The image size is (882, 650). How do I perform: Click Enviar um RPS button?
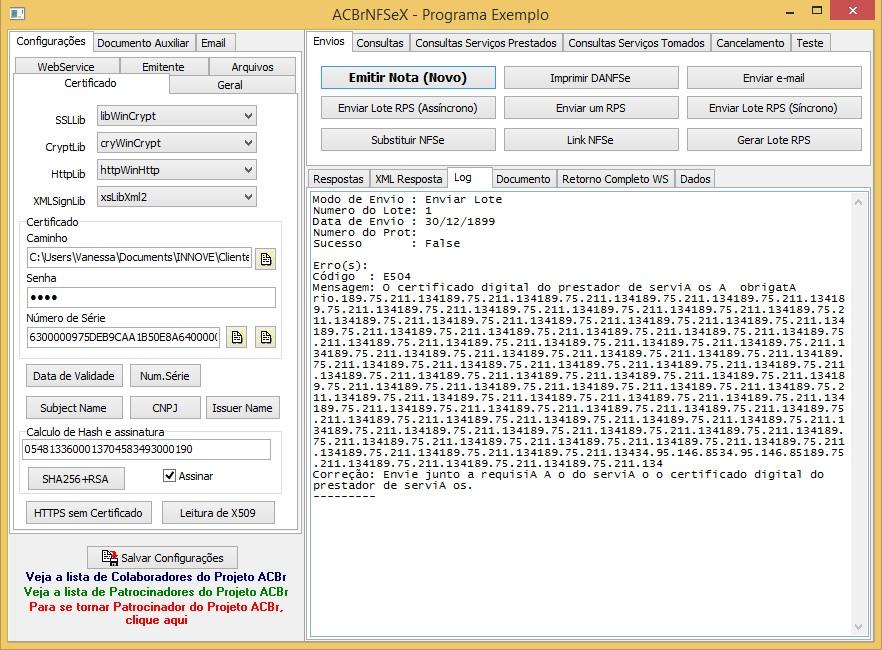pyautogui.click(x=591, y=108)
